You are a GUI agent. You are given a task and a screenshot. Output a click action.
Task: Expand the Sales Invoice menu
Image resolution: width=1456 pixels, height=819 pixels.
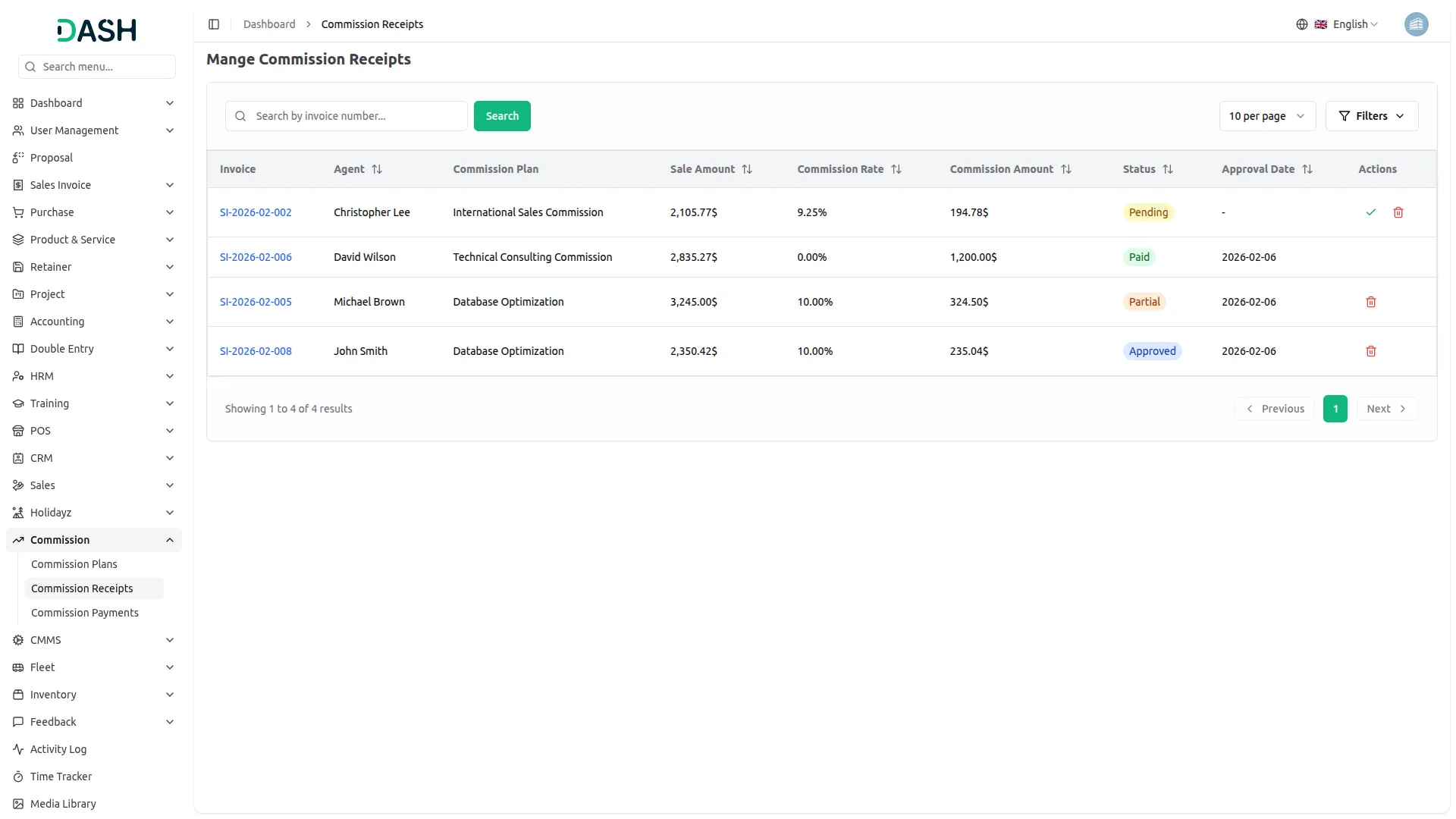94,185
